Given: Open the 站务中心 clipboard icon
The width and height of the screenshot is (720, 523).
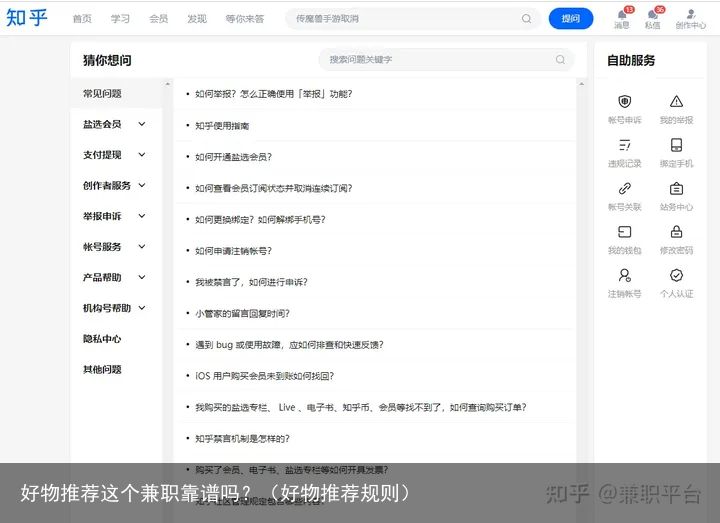Looking at the screenshot, I should coord(676,188).
